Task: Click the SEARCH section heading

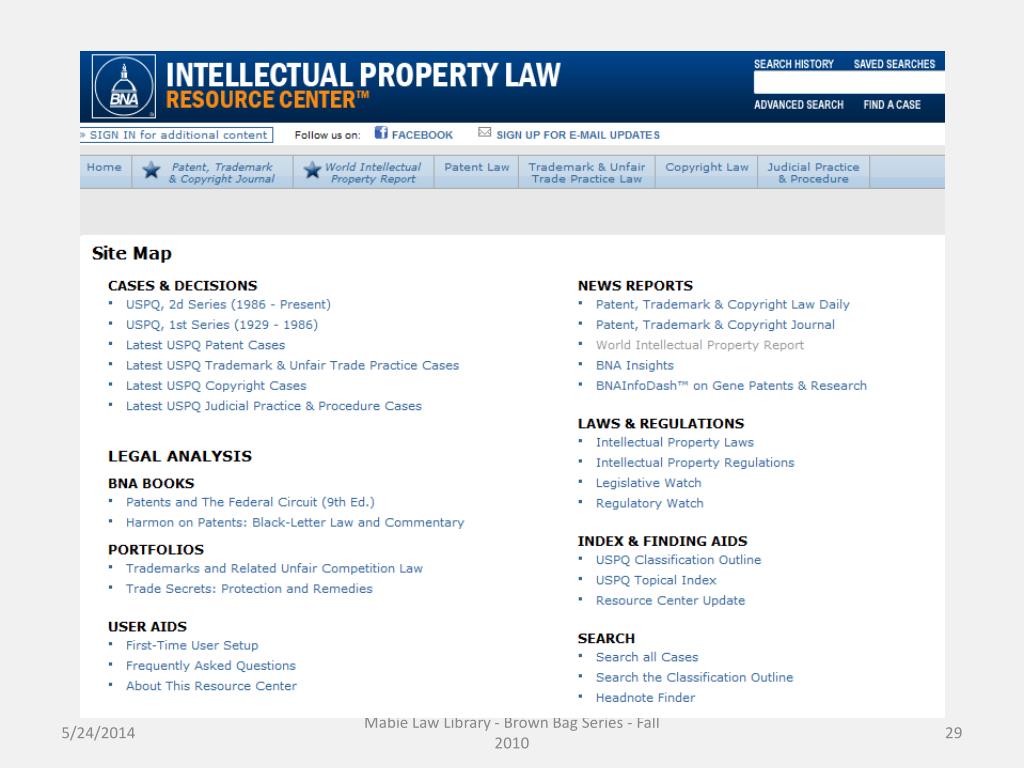Action: tap(606, 638)
